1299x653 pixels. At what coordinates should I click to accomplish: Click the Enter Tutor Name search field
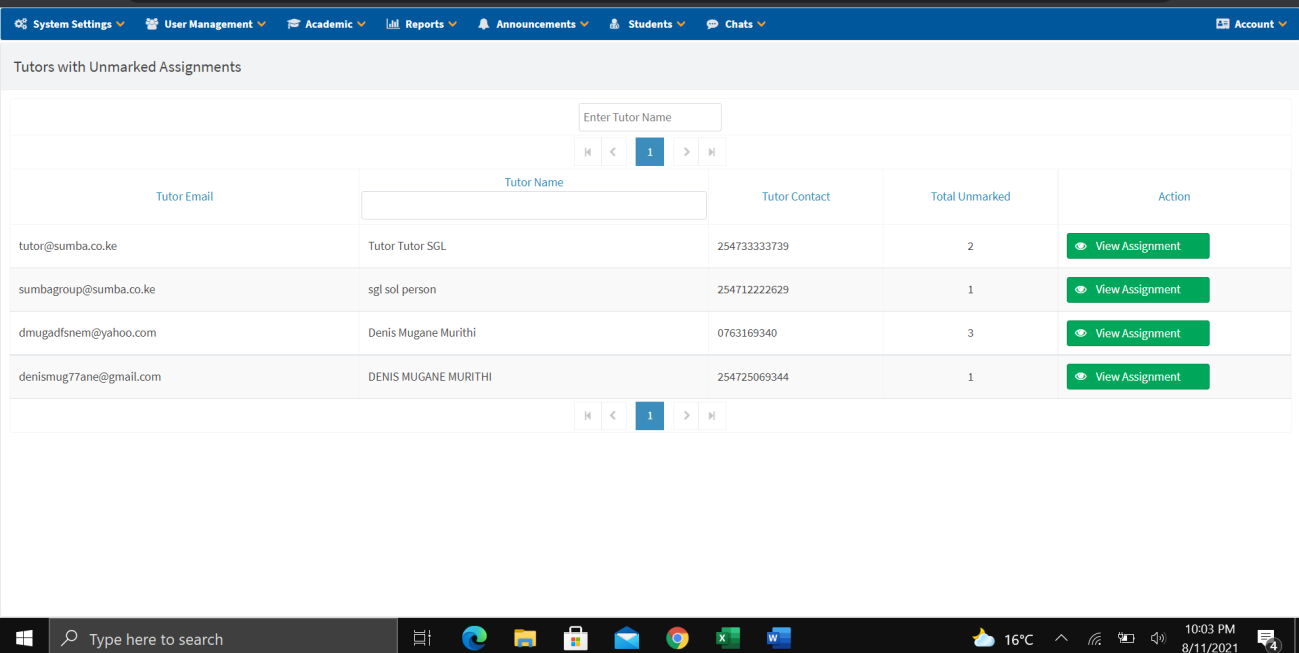pyautogui.click(x=650, y=117)
